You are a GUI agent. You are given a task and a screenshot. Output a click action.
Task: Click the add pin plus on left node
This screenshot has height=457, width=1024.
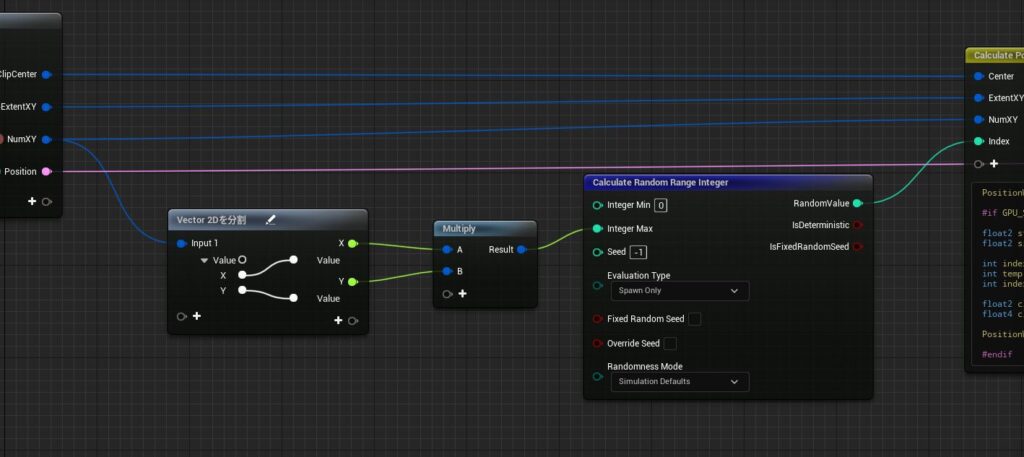(x=31, y=201)
